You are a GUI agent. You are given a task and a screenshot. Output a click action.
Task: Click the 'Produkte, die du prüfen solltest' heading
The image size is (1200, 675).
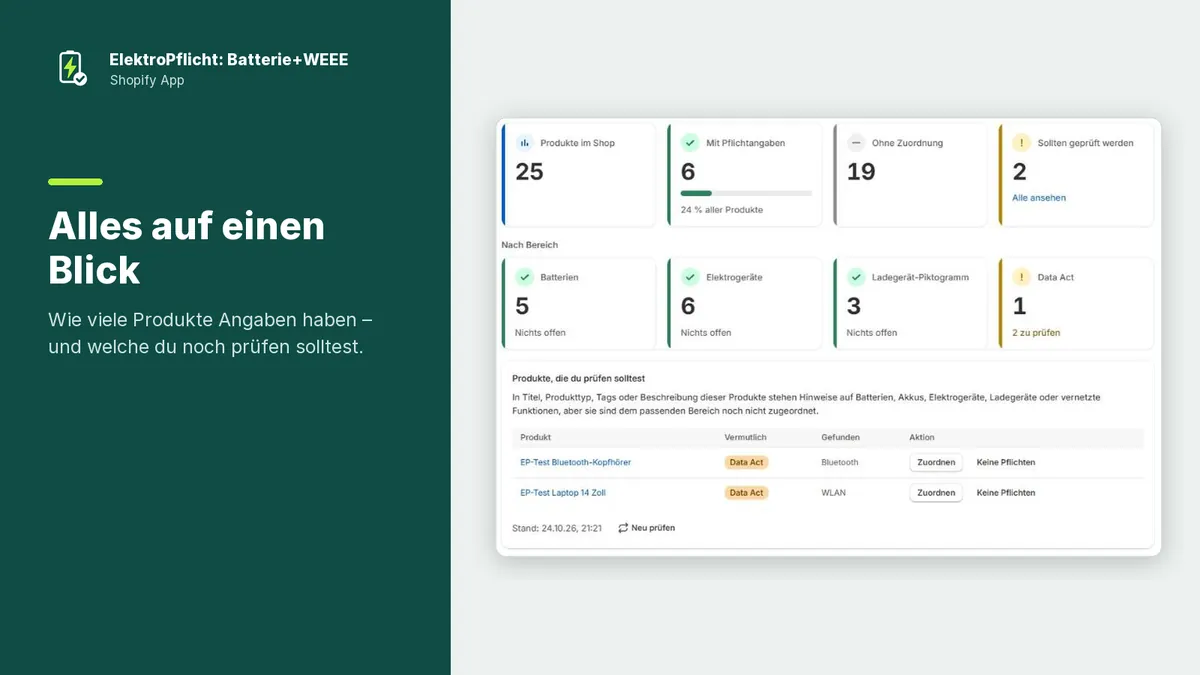[x=578, y=379]
